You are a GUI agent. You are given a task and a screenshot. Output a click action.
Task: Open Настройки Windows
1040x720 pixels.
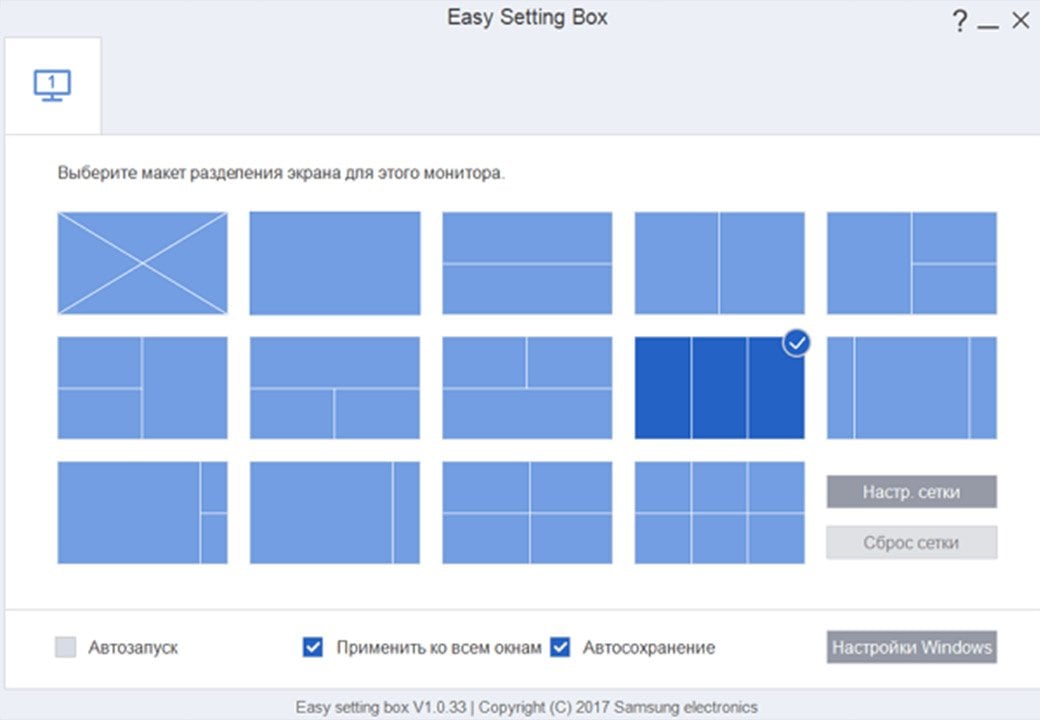tap(911, 647)
